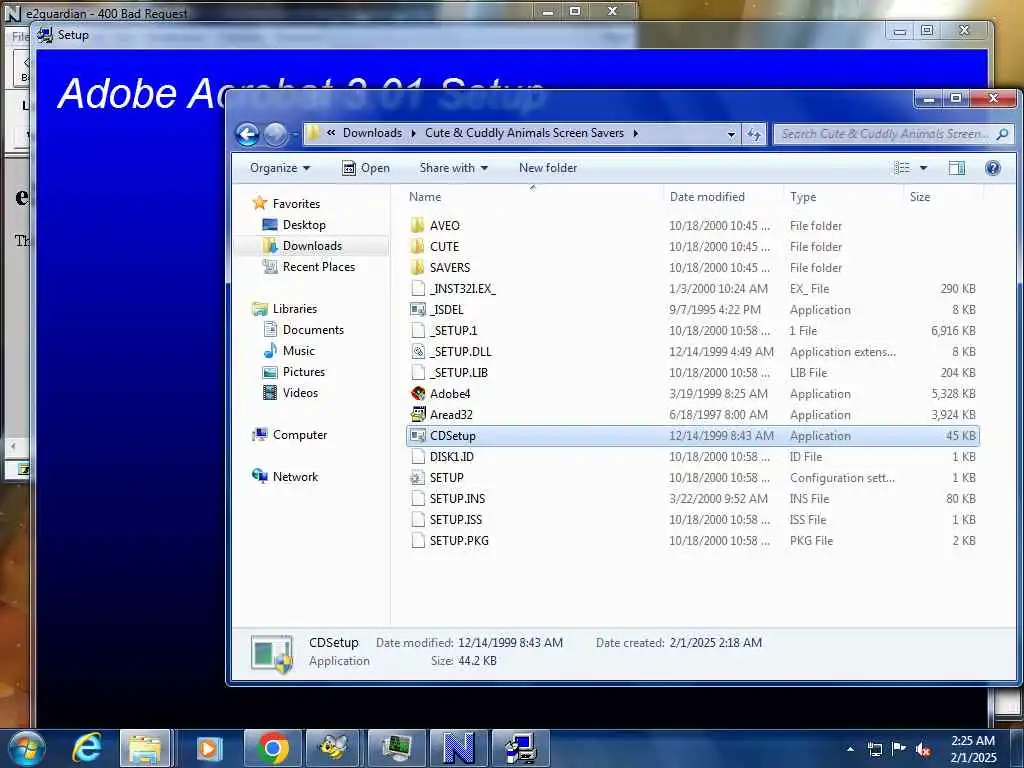Toggle the preview pane icon
This screenshot has height=768, width=1024.
click(957, 168)
